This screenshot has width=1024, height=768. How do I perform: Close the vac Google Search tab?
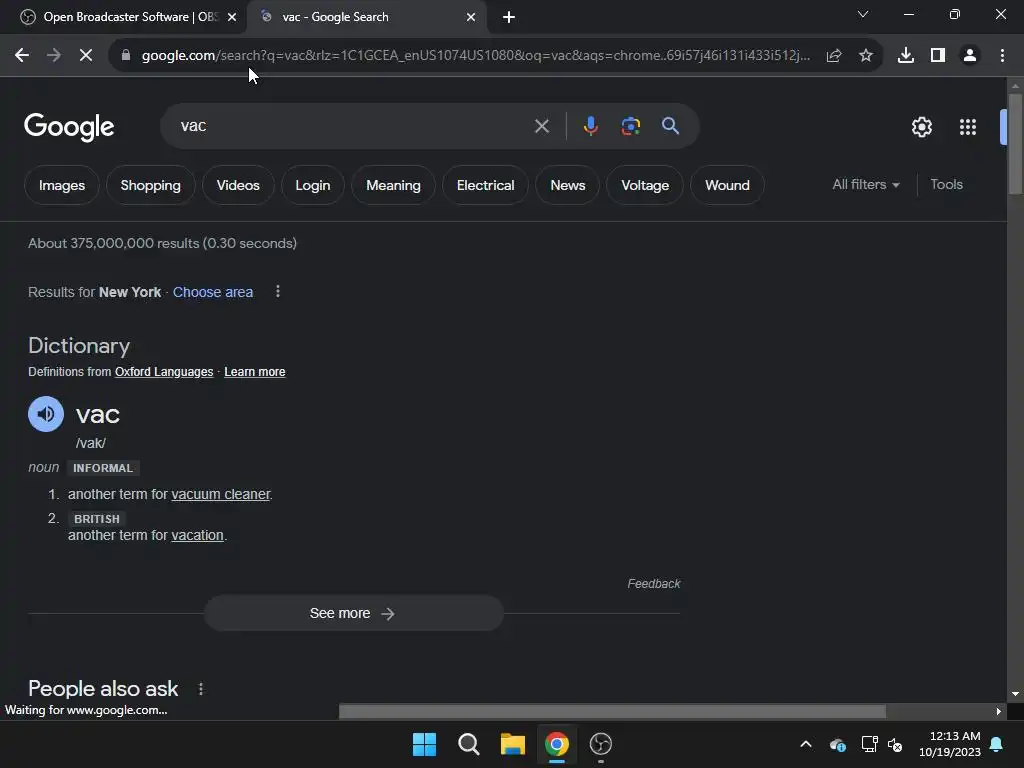(471, 17)
